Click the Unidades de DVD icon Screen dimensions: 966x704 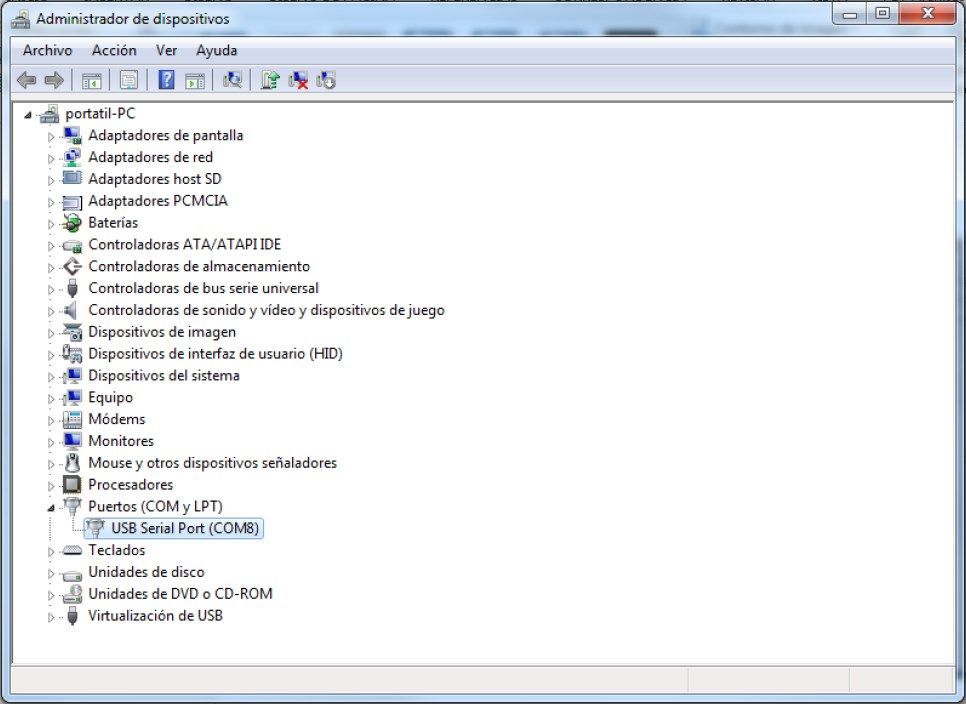click(72, 594)
